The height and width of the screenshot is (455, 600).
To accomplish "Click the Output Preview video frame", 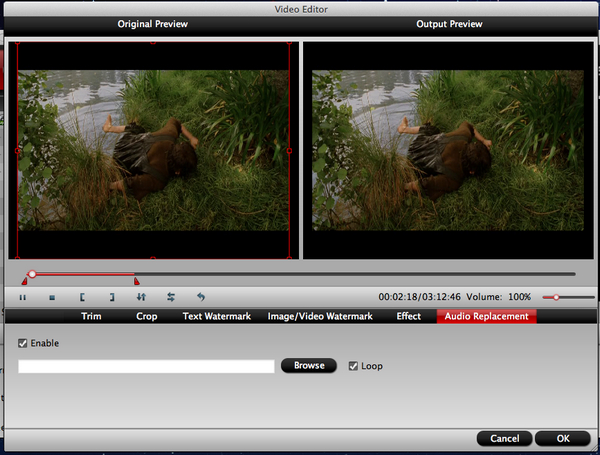I will click(448, 150).
